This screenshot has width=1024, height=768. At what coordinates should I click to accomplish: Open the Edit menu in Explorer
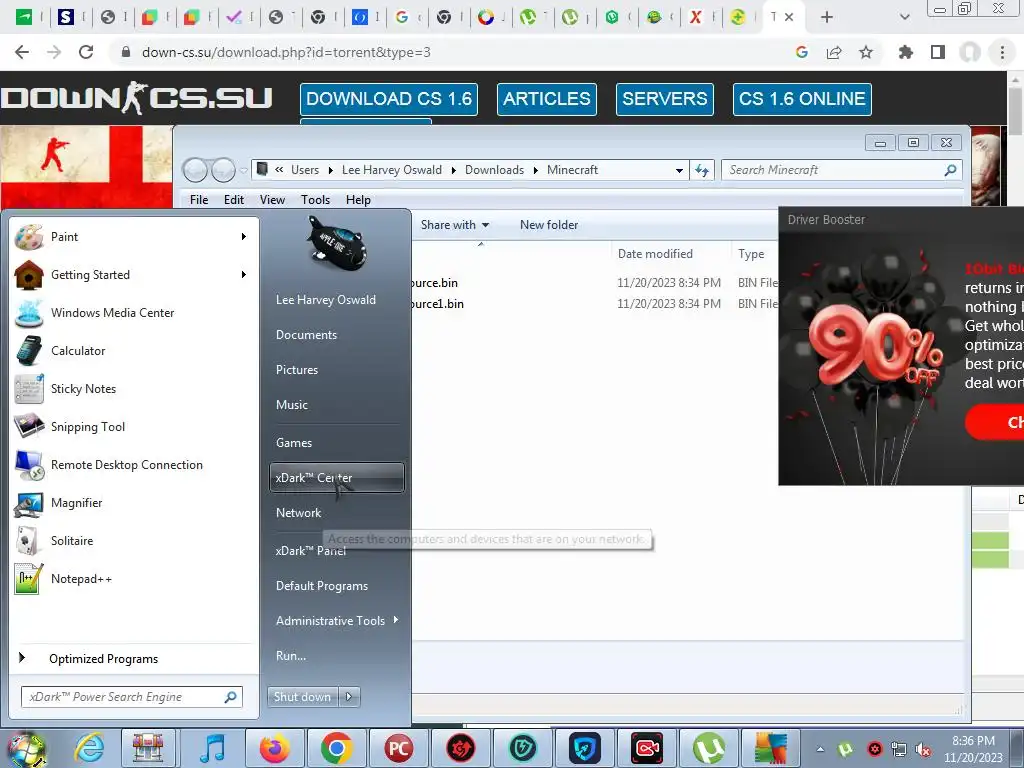(234, 200)
